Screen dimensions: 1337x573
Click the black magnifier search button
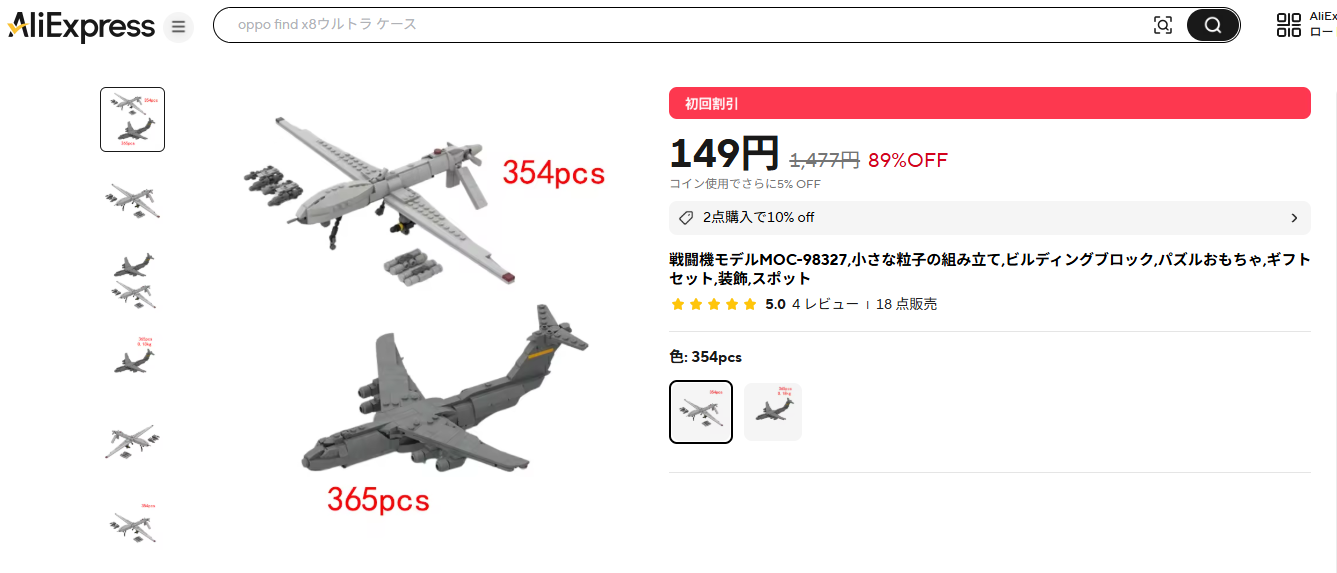(1213, 25)
